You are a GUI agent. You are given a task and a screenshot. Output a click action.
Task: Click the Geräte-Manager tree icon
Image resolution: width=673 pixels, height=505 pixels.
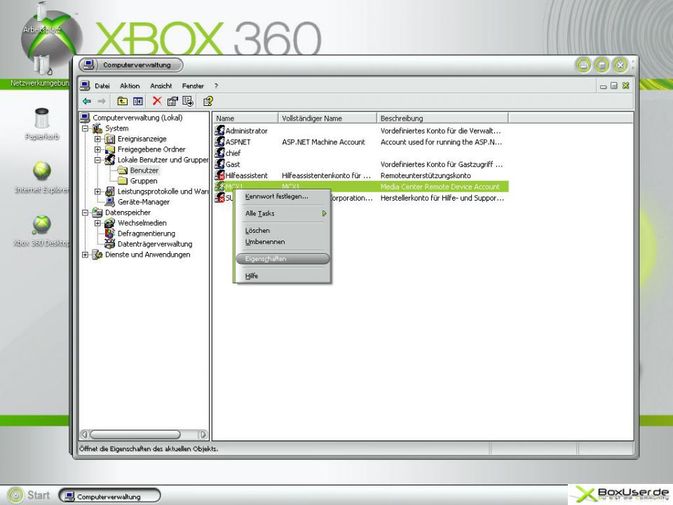tap(110, 202)
